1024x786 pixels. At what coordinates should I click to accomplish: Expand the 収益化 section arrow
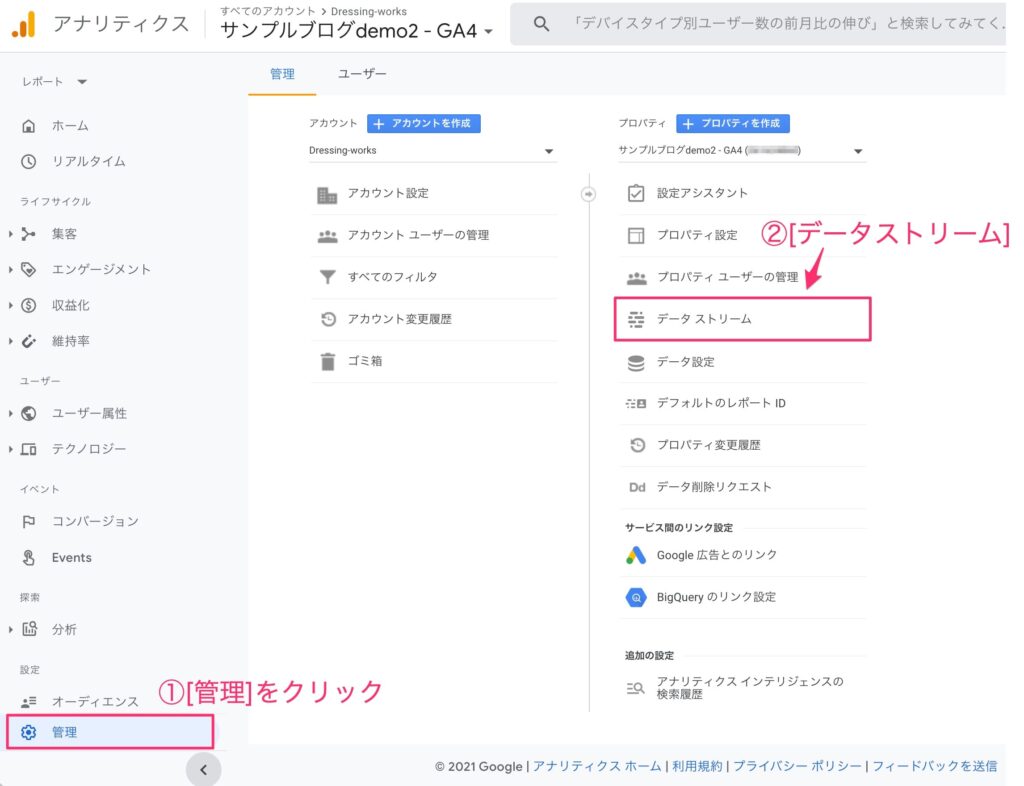(x=10, y=305)
